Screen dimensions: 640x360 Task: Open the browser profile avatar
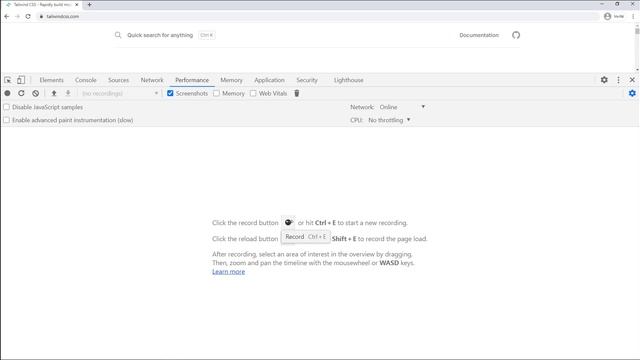tap(607, 16)
